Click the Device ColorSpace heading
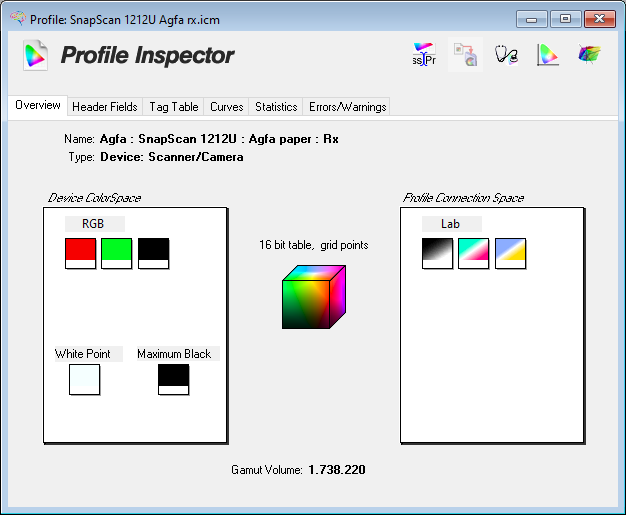 pos(94,198)
